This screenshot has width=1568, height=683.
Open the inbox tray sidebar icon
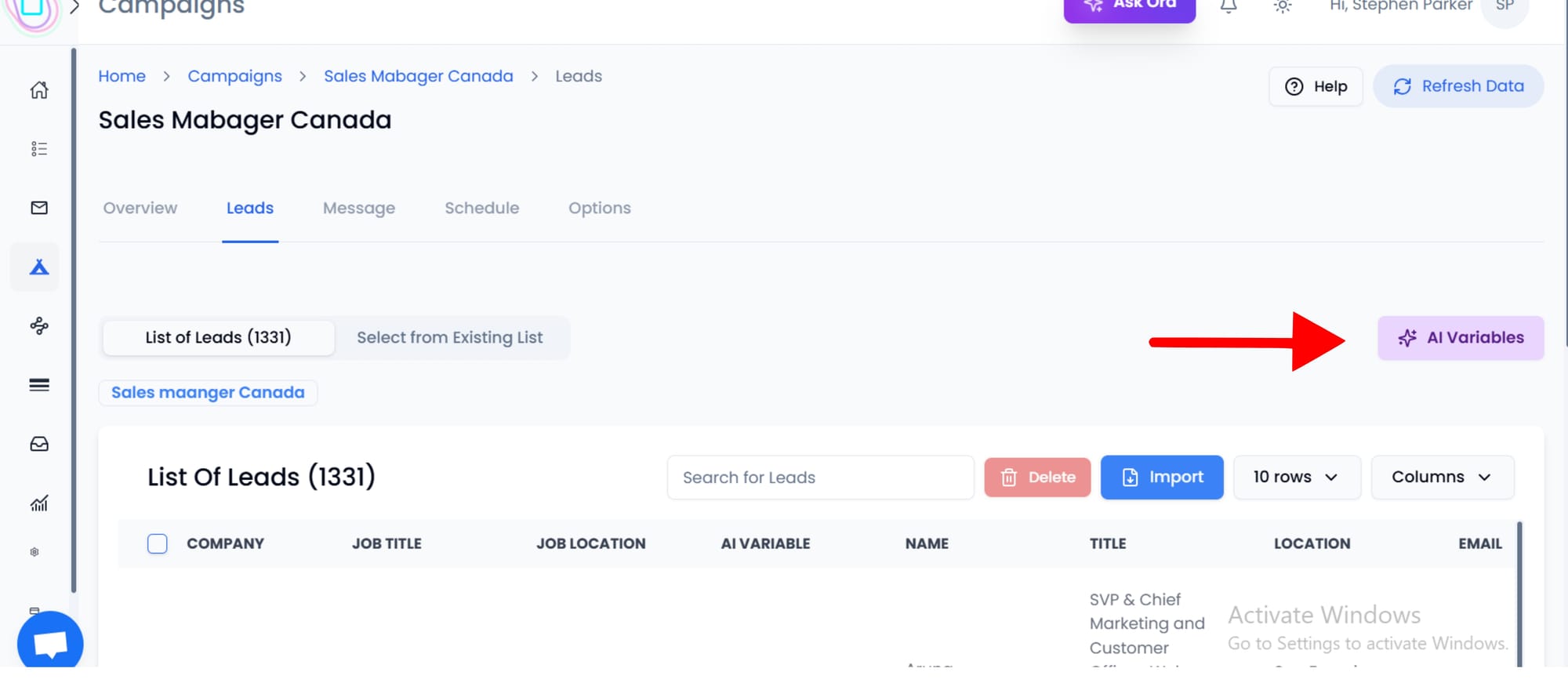coord(39,445)
